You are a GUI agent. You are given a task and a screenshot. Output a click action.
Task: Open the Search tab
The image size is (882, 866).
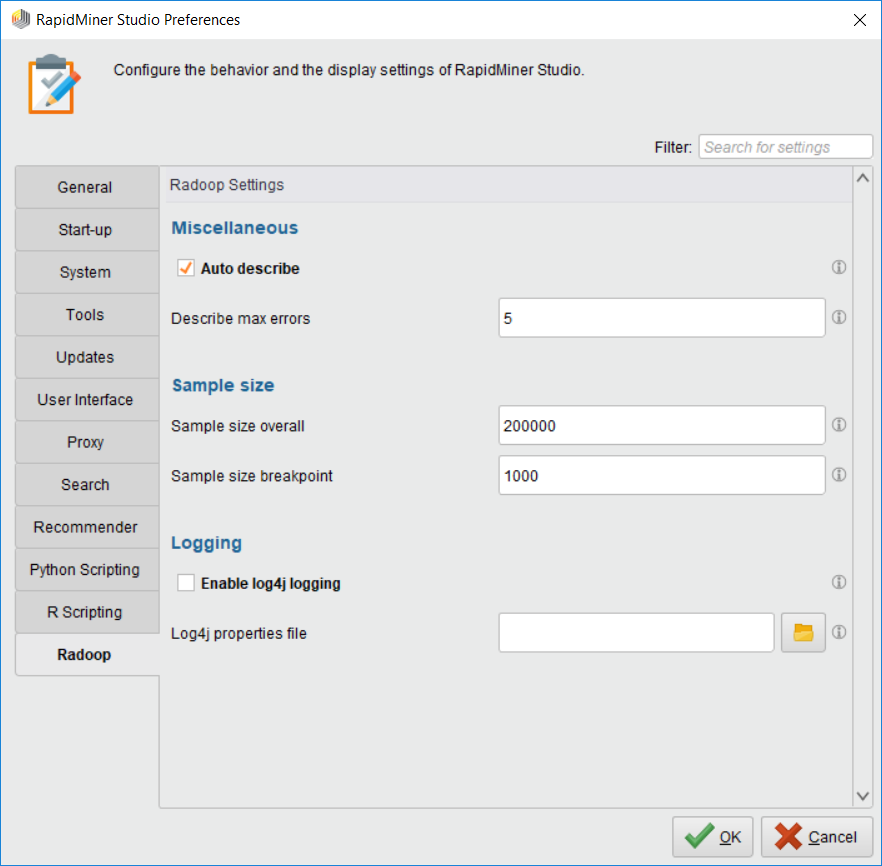coord(87,484)
